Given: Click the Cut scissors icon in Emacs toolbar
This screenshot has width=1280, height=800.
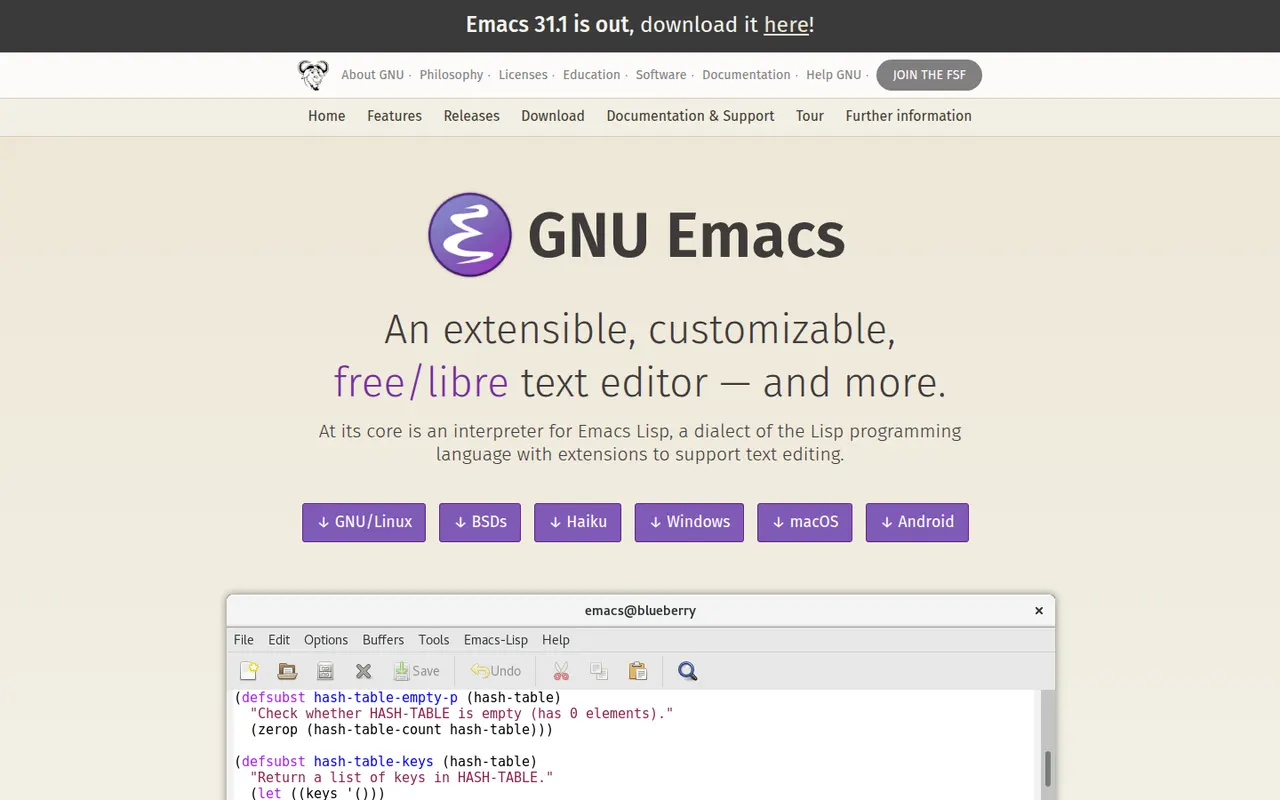Looking at the screenshot, I should point(561,671).
